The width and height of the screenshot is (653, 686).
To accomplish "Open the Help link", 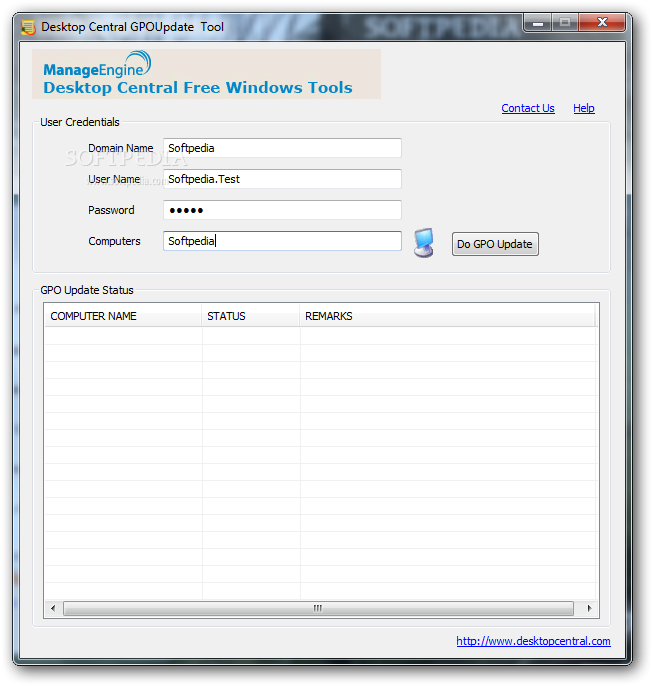I will pos(584,108).
